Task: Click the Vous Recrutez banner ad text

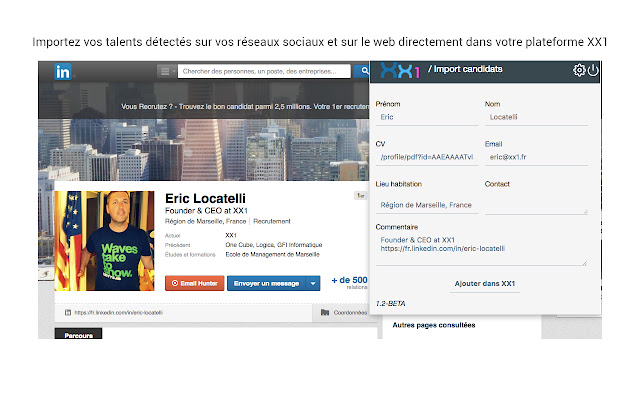Action: pos(245,107)
